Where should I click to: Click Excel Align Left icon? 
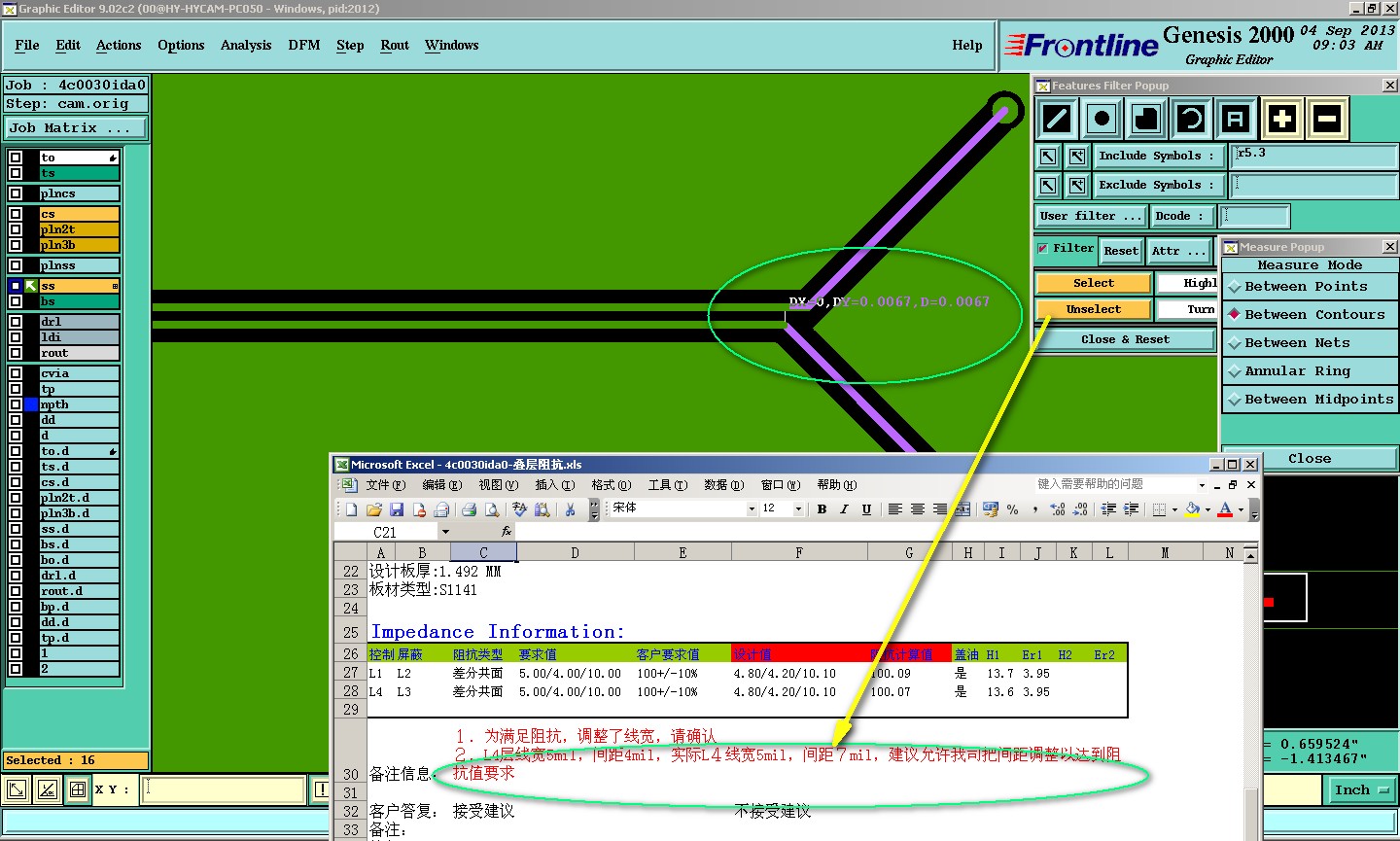(x=894, y=509)
